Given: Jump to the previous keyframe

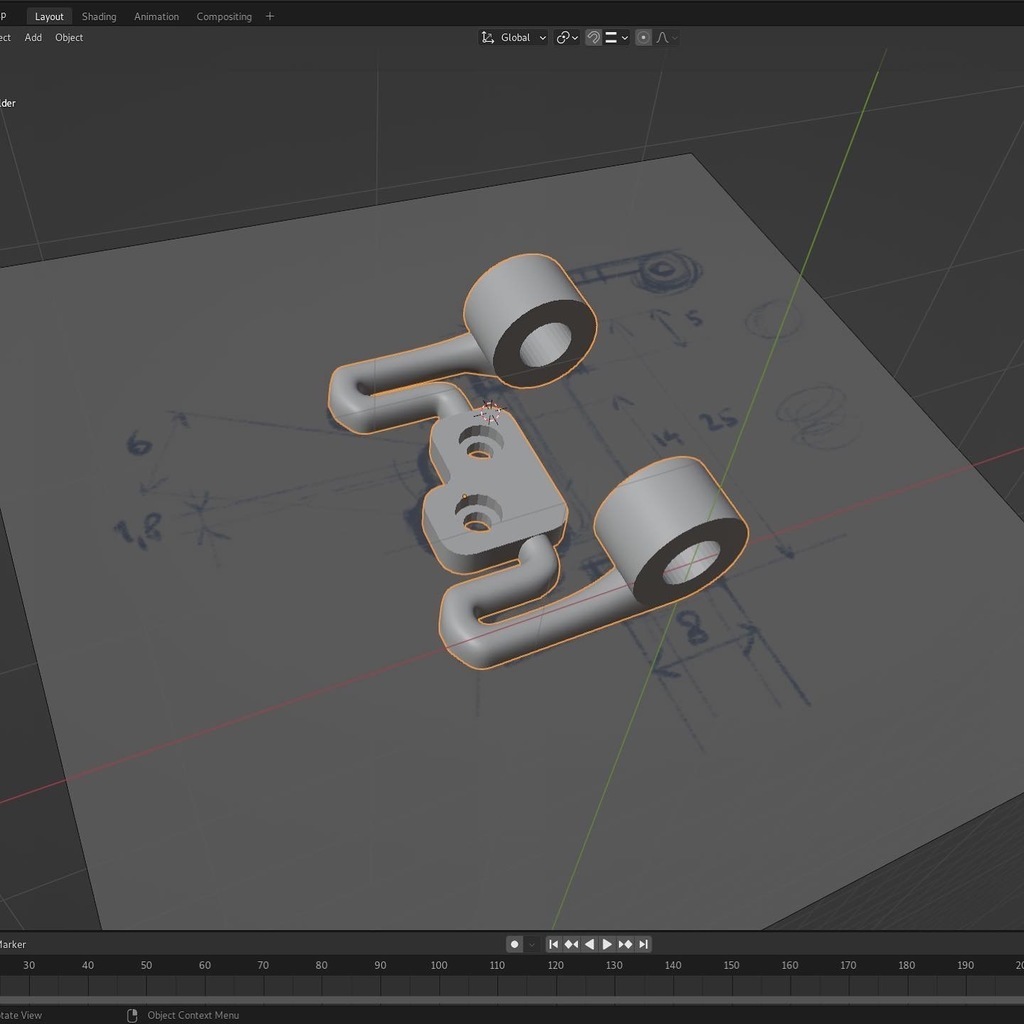Looking at the screenshot, I should point(571,944).
